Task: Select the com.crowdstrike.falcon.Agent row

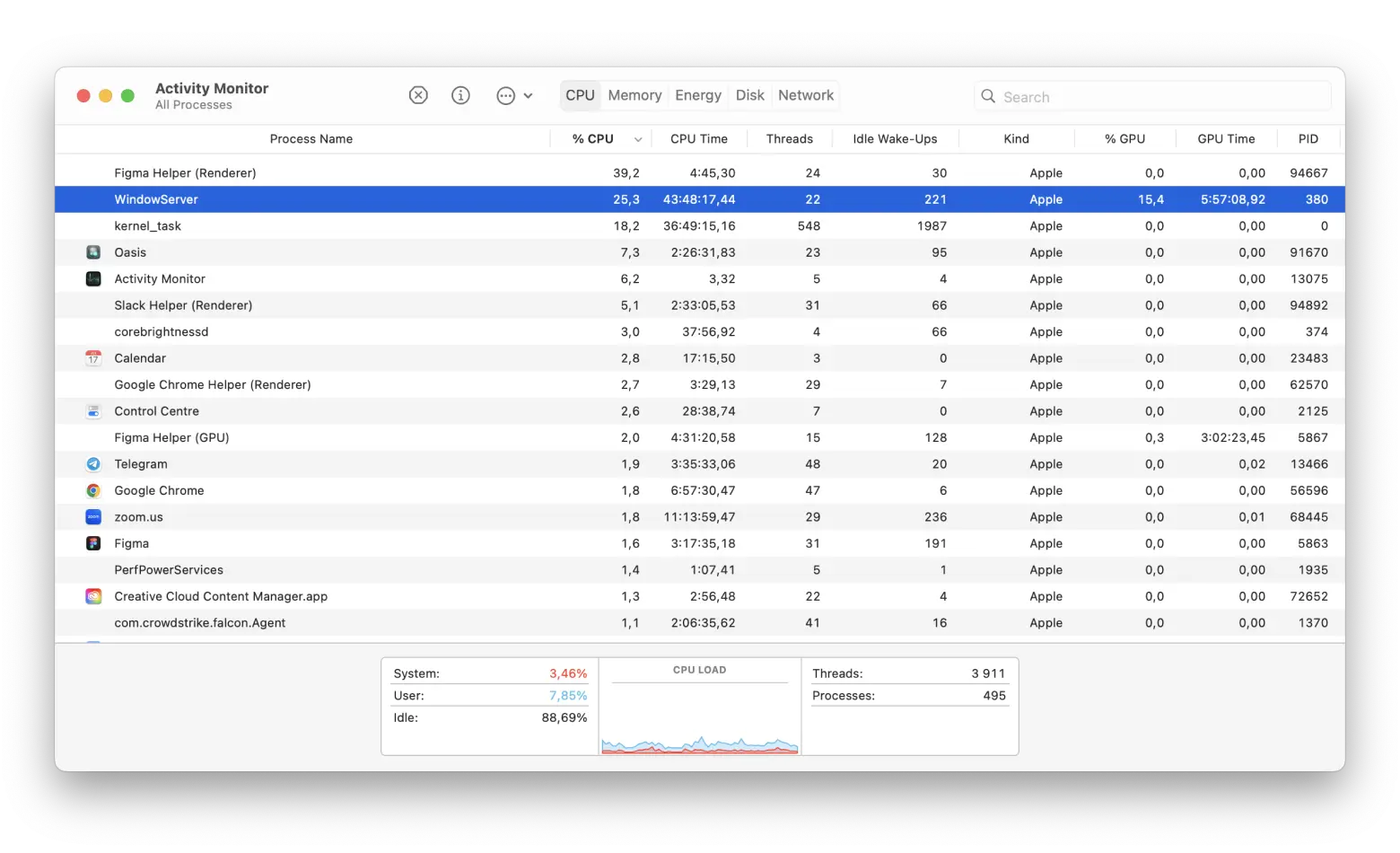Action: click(x=700, y=623)
